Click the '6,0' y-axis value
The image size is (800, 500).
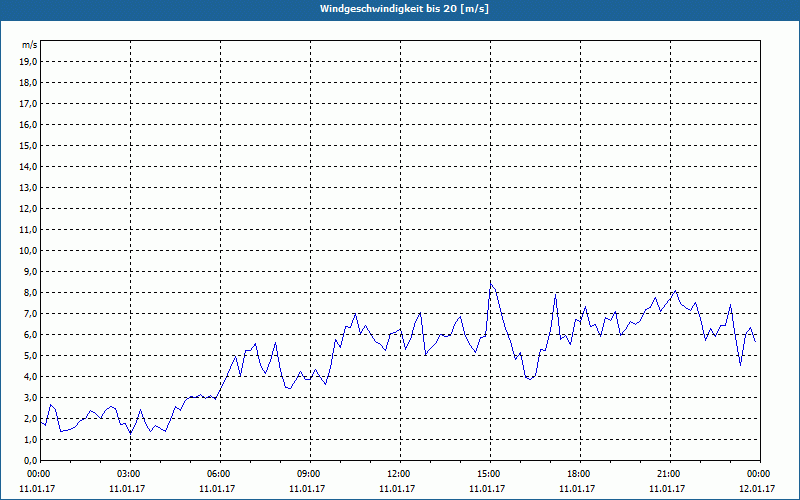pos(31,335)
